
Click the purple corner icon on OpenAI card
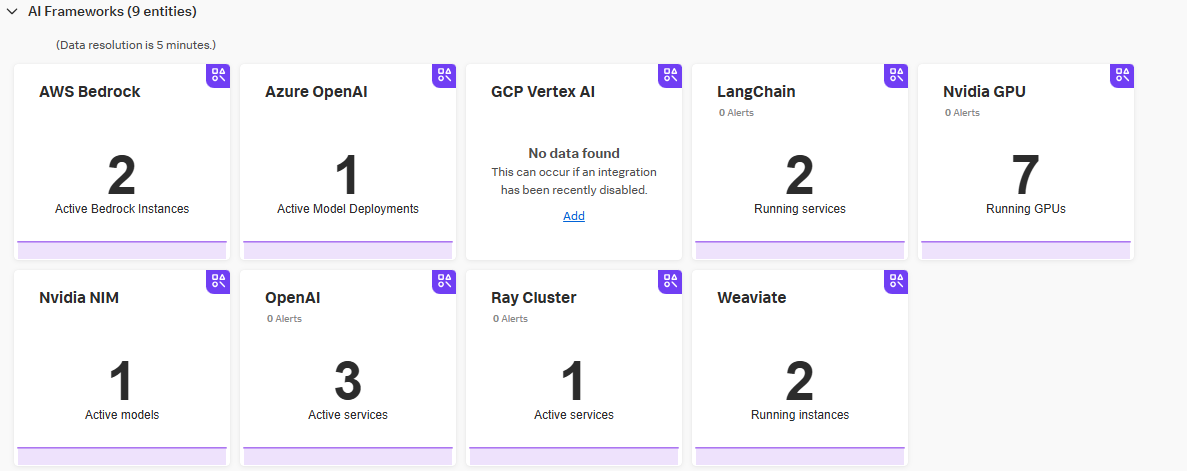coord(444,281)
